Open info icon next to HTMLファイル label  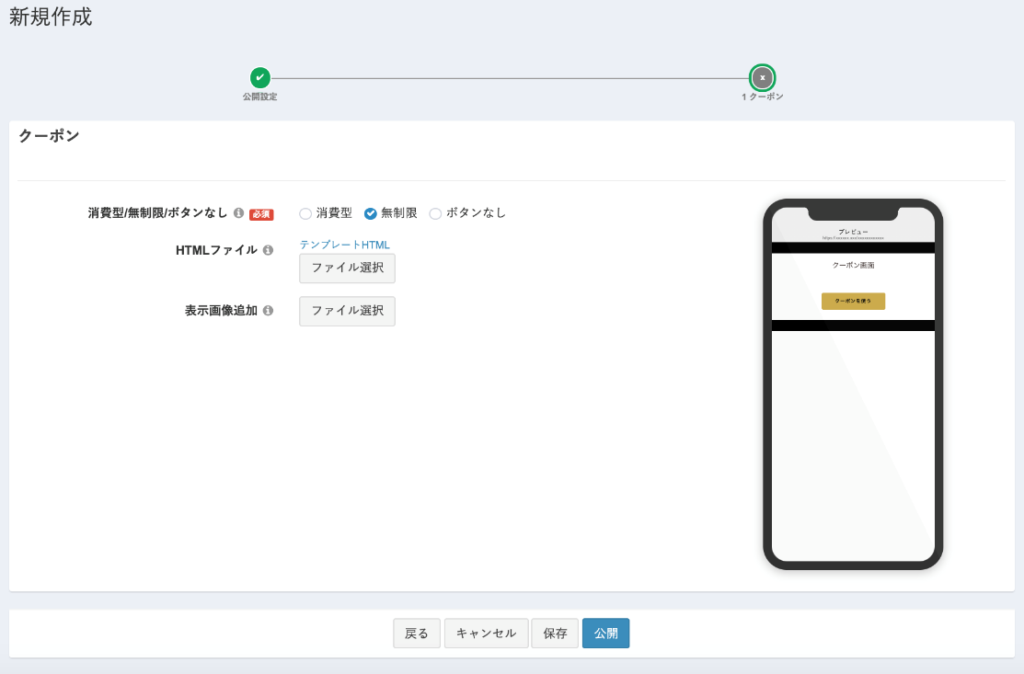[x=268, y=250]
